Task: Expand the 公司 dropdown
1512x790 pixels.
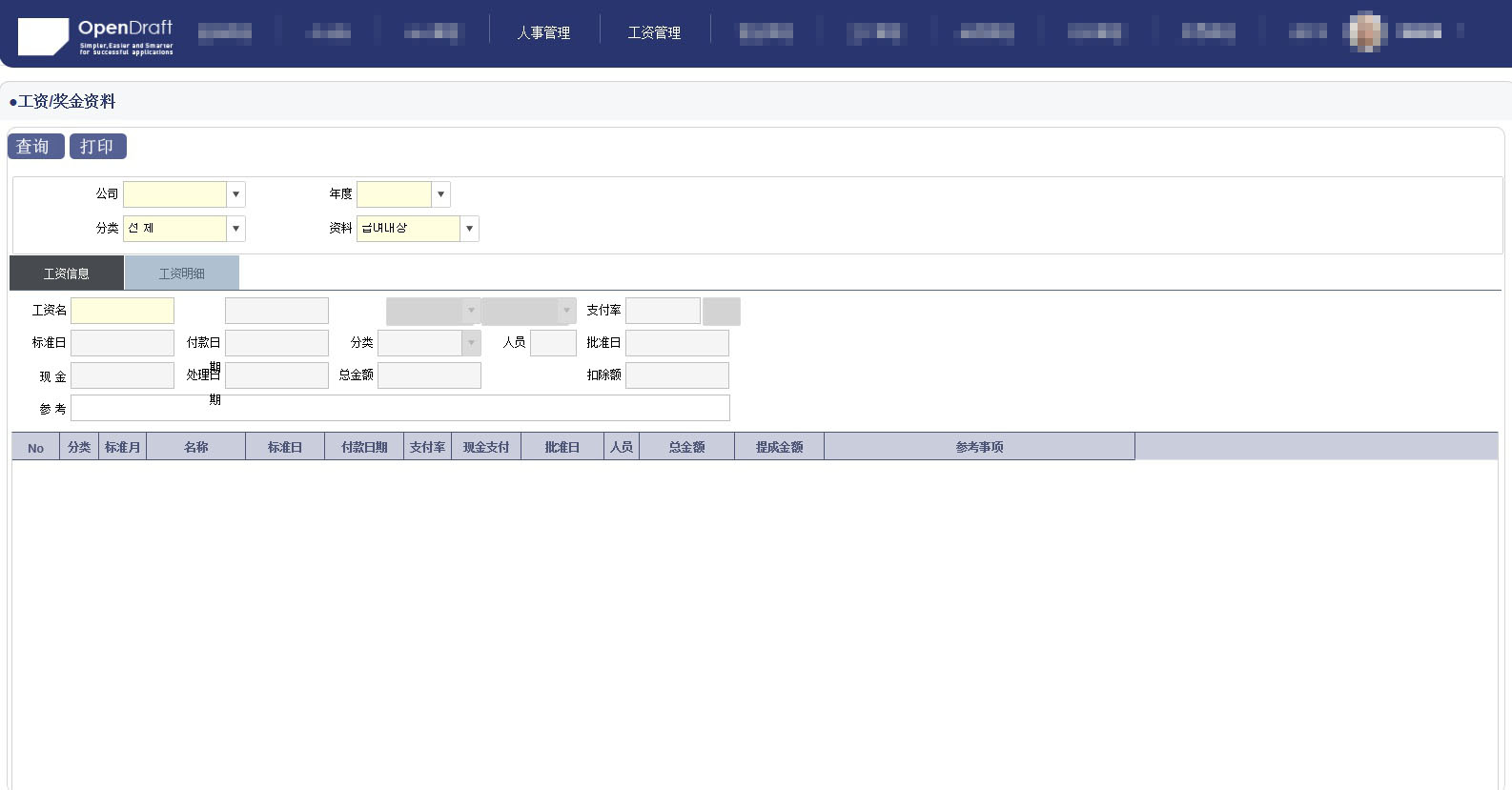Action: coord(235,194)
